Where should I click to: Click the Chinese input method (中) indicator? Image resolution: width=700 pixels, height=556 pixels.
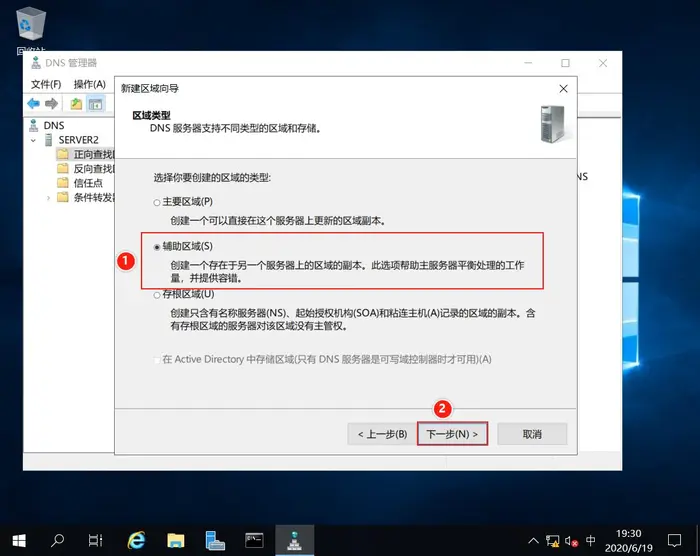591,541
